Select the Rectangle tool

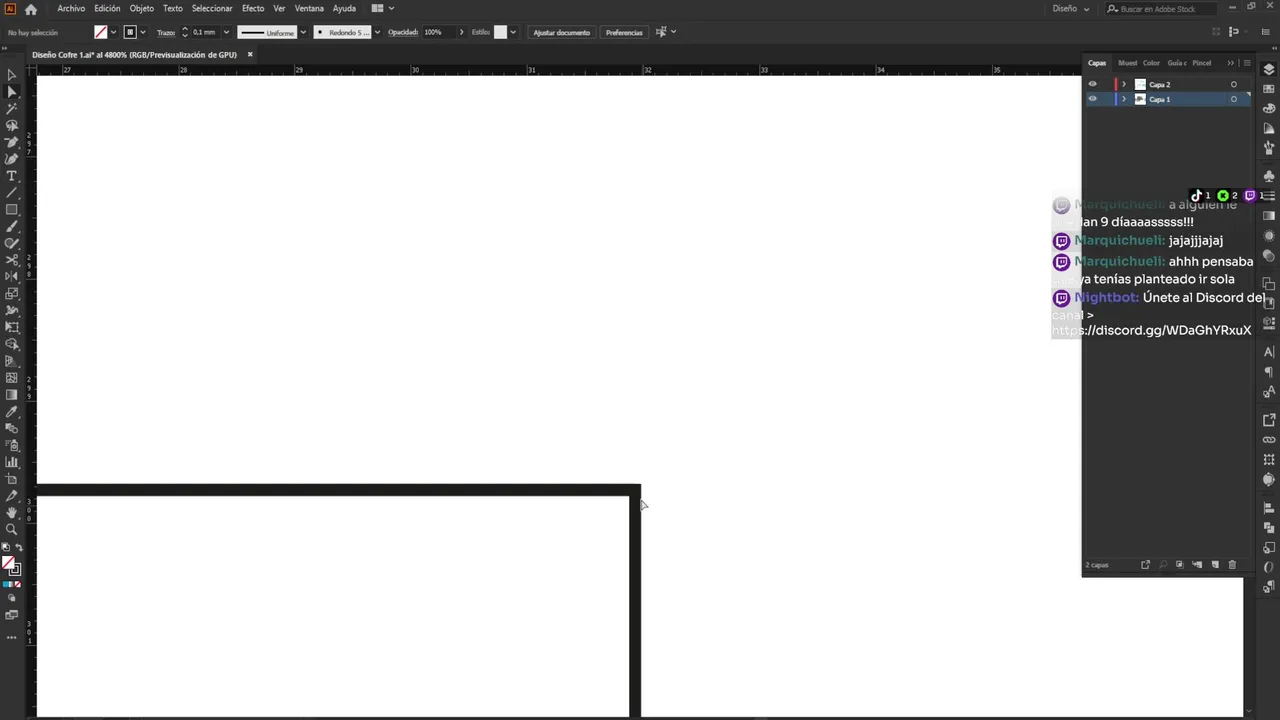[12, 210]
